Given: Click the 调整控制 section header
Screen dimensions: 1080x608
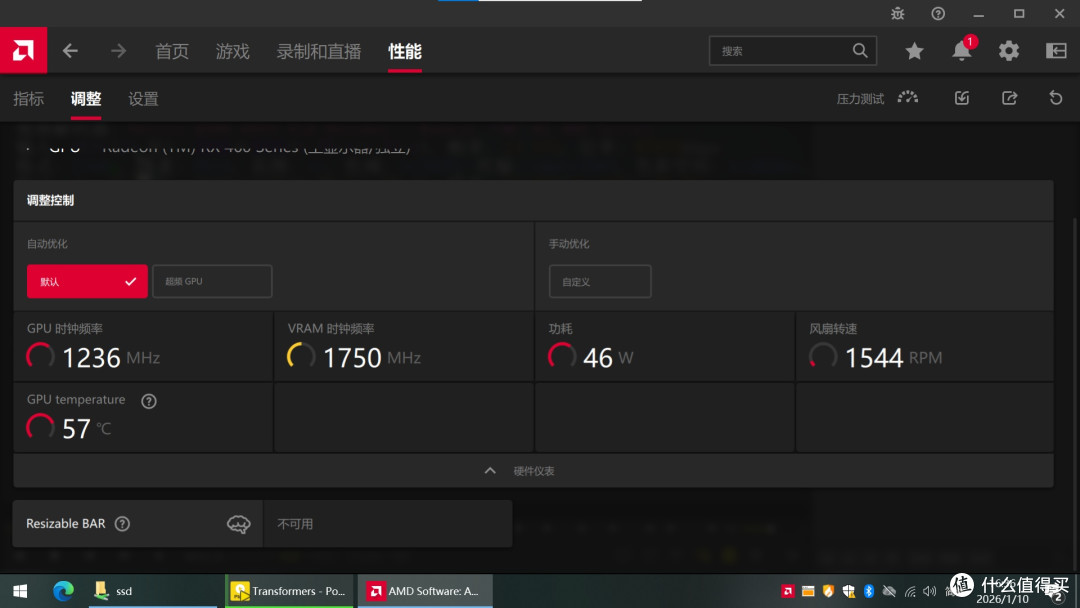Looking at the screenshot, I should pos(50,200).
